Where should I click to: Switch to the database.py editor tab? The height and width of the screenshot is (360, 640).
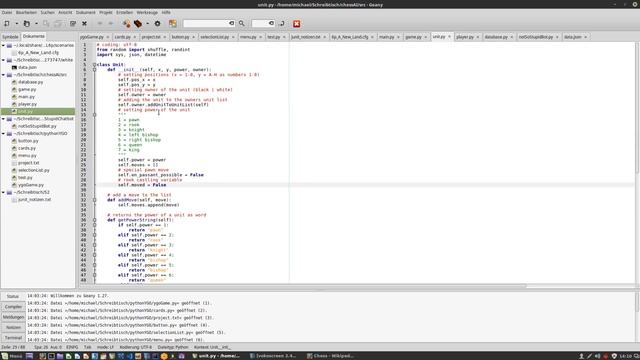pyautogui.click(x=496, y=37)
